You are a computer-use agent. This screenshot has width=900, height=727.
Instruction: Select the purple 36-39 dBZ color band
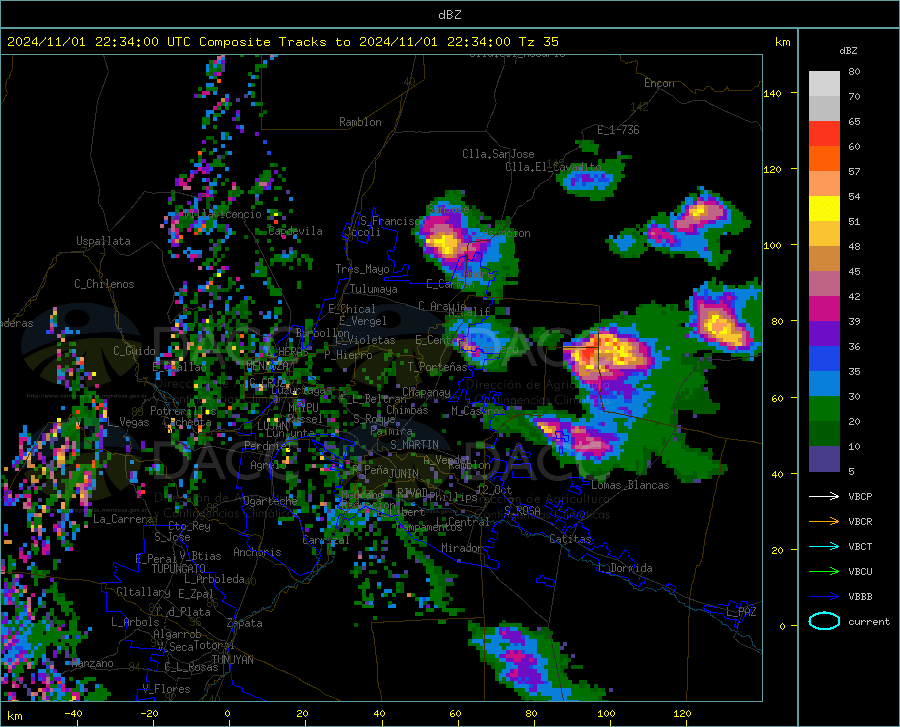coord(824,334)
